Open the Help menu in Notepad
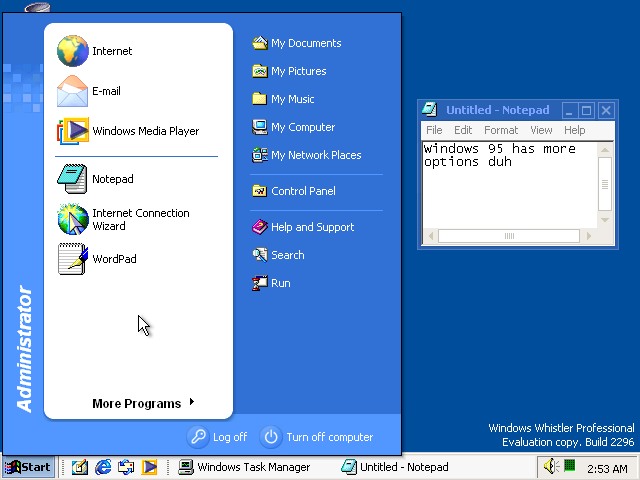The image size is (640, 480). coord(575,130)
